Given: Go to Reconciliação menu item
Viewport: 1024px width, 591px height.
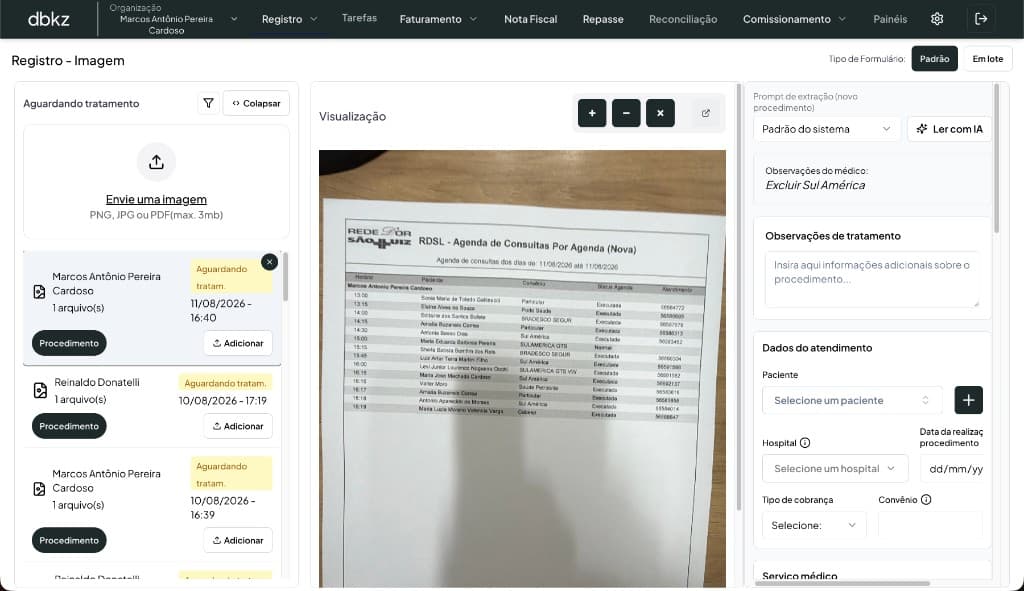Looking at the screenshot, I should pos(682,19).
